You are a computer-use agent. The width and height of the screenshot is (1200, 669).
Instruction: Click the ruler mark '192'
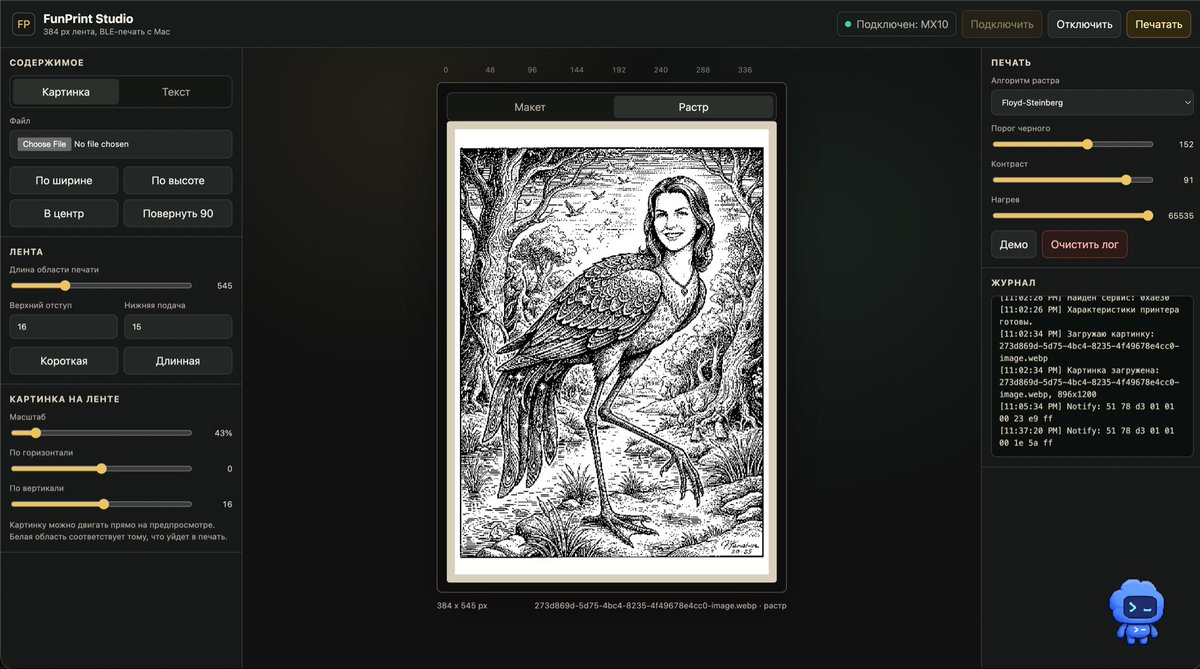618,71
